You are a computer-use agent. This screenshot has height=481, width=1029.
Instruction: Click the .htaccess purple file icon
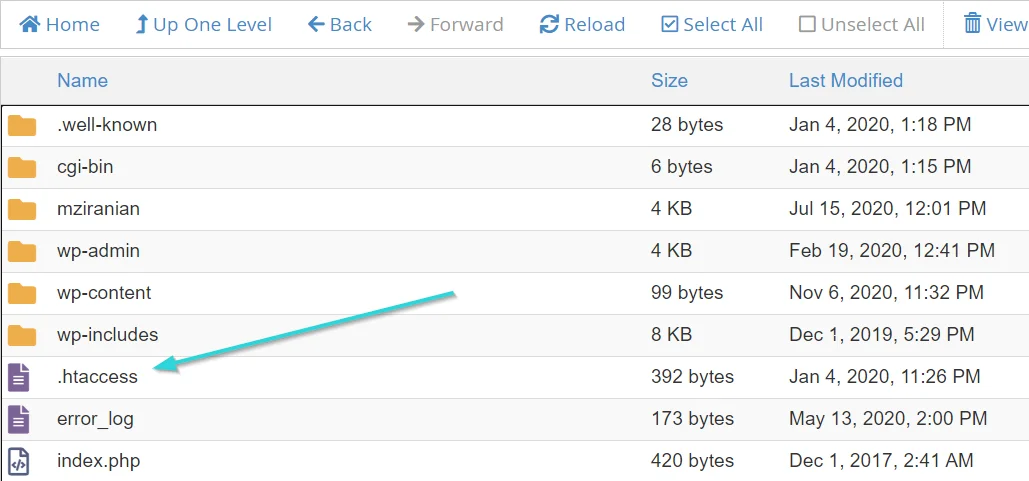point(18,377)
